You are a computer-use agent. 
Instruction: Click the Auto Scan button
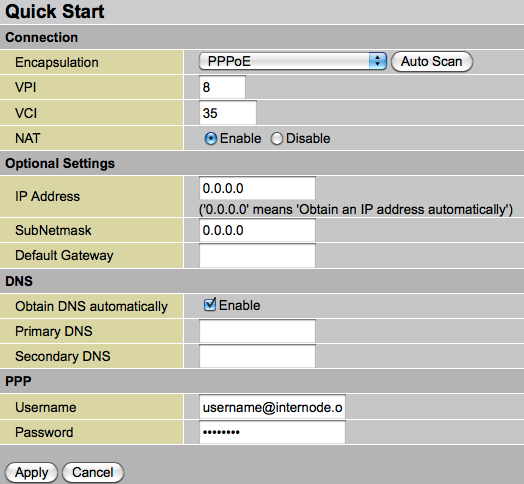431,62
